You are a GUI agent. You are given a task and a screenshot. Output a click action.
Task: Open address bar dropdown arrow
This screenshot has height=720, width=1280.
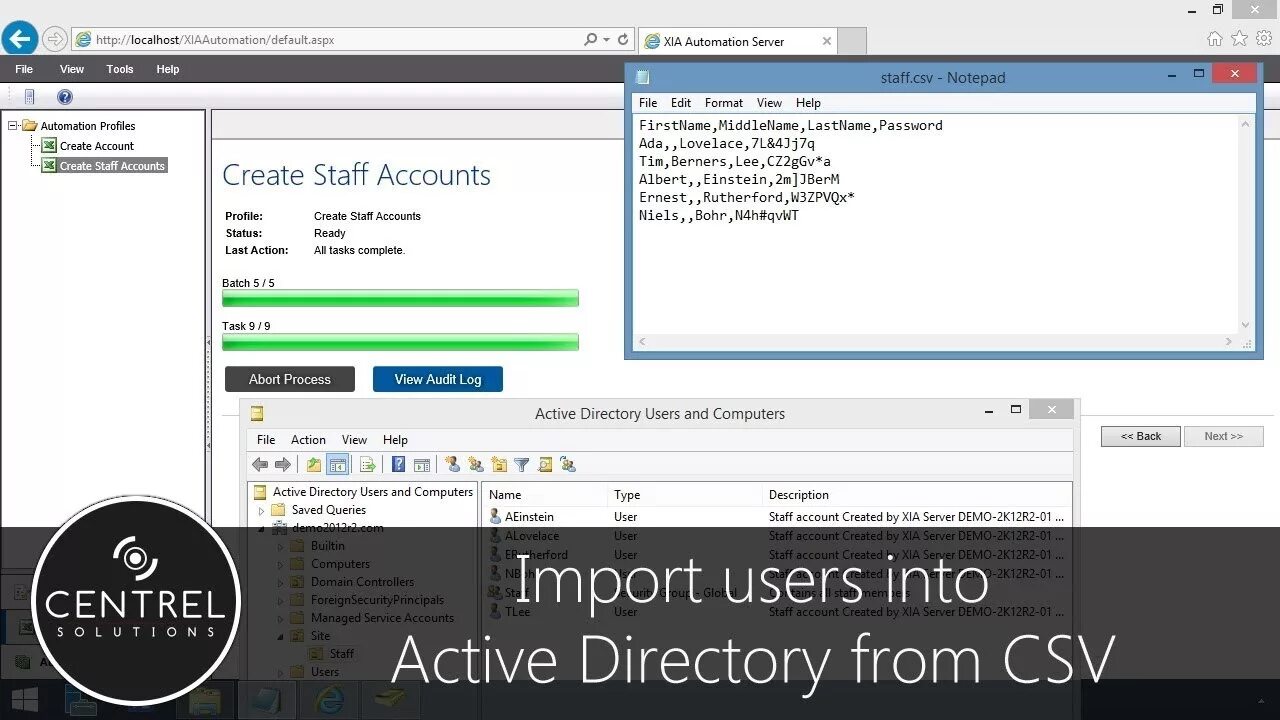pos(606,40)
